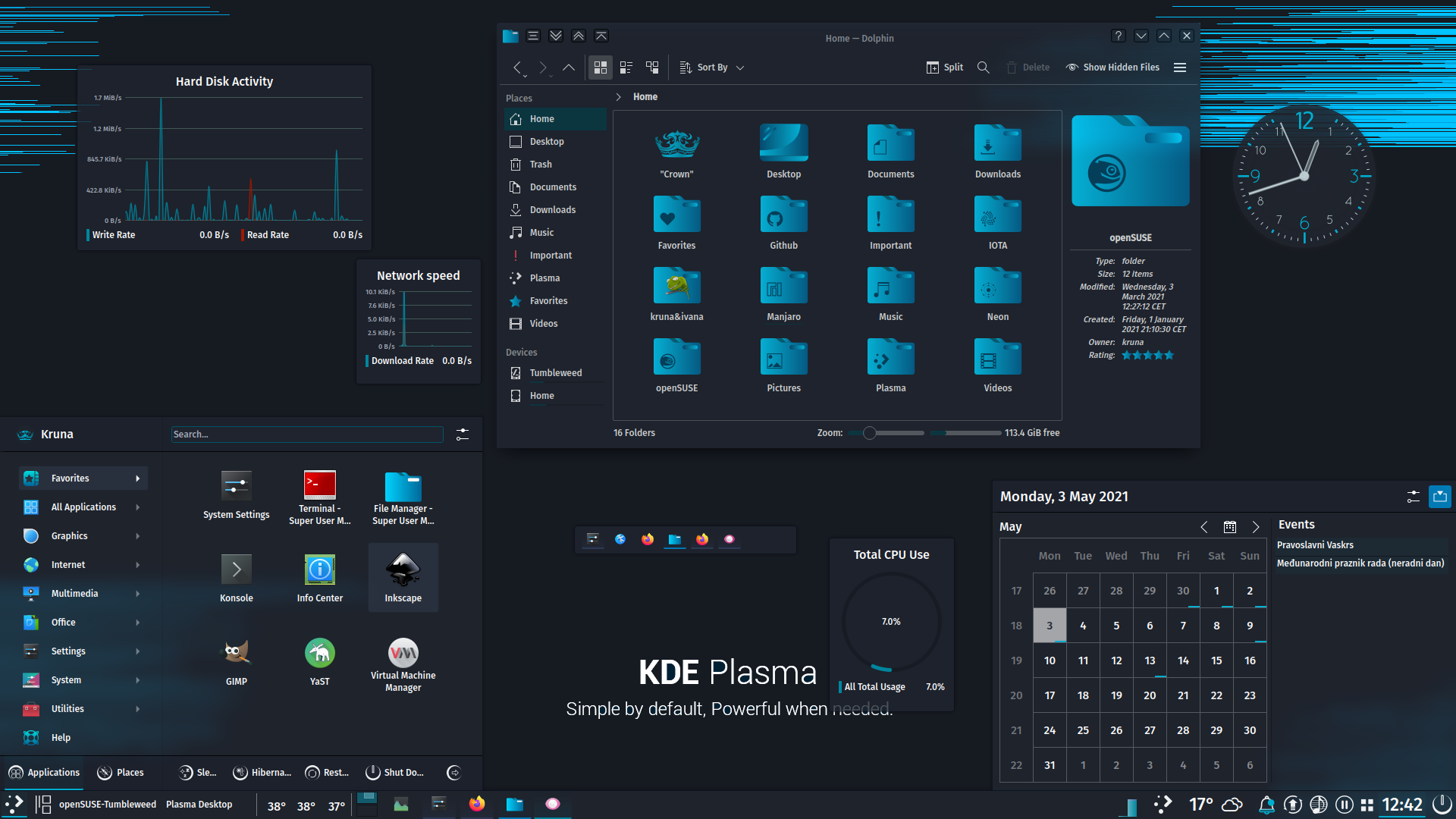Open the Neon folder

pyautogui.click(x=998, y=295)
